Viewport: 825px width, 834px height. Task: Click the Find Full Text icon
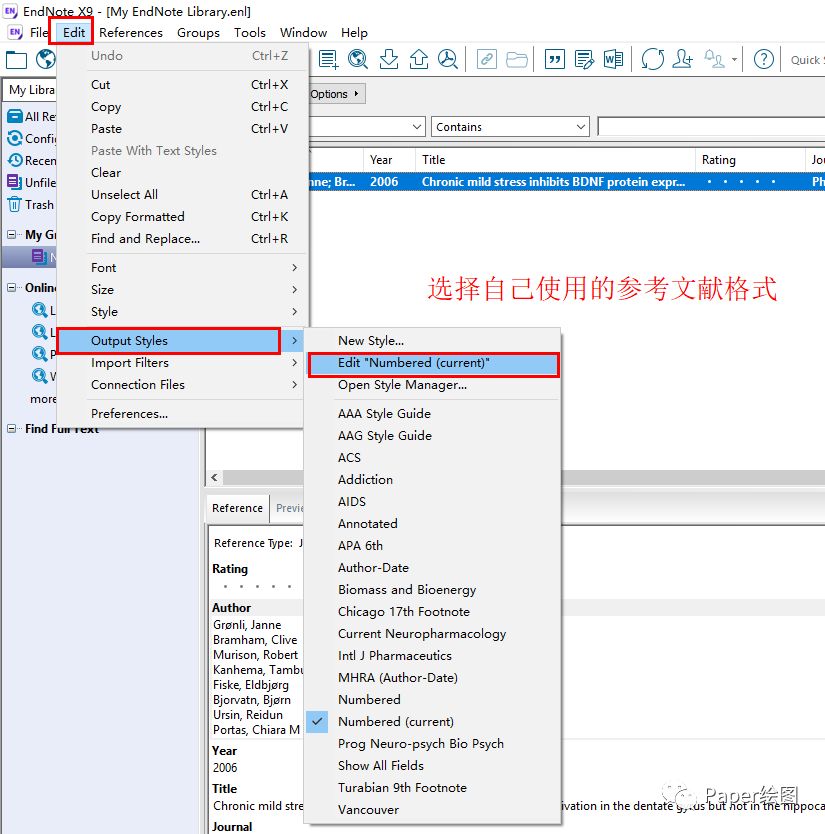(448, 59)
